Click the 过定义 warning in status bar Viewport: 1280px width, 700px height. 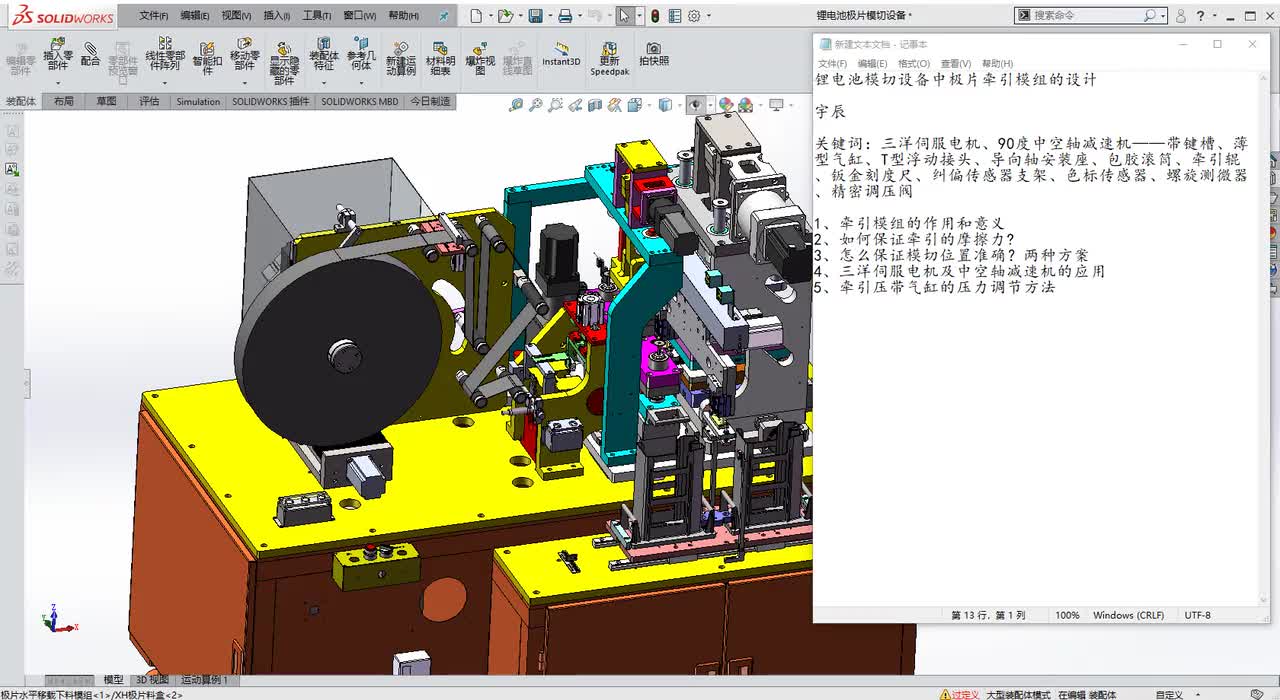click(960, 694)
